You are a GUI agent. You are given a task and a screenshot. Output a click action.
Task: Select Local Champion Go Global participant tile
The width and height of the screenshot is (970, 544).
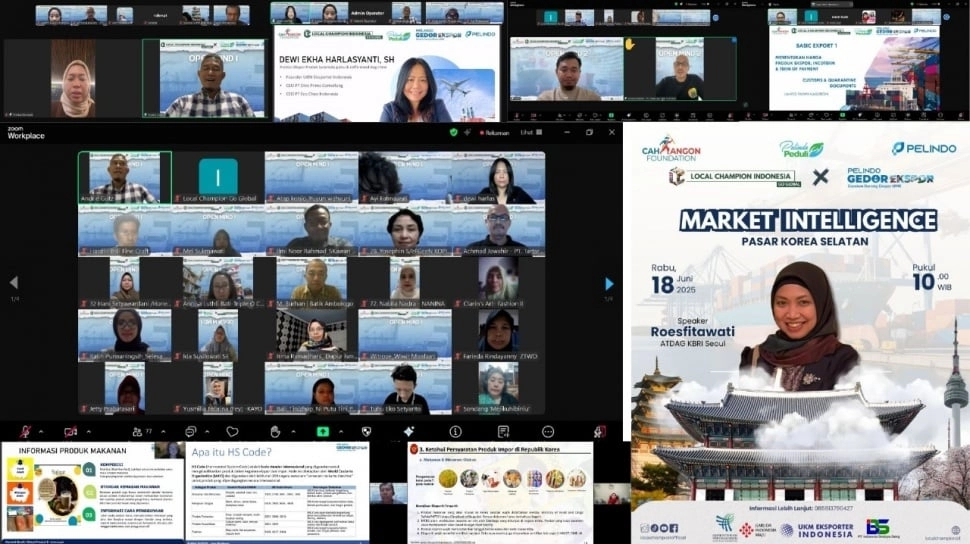(x=218, y=178)
